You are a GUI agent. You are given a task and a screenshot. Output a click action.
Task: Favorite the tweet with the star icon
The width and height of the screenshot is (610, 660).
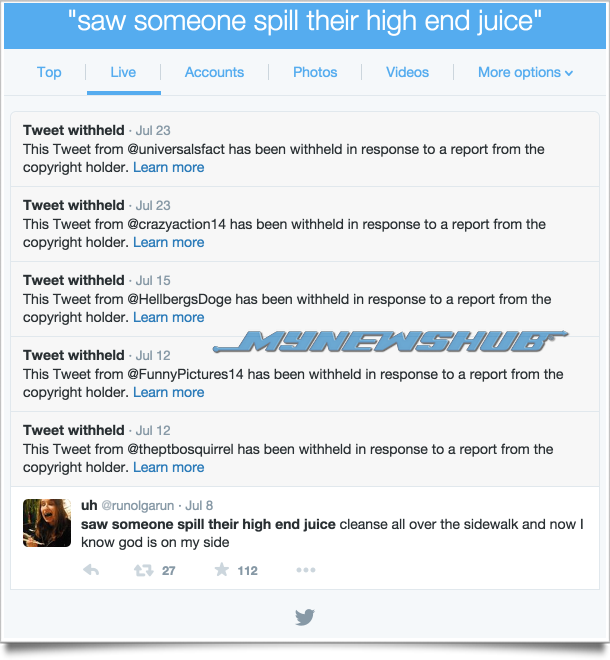pyautogui.click(x=221, y=570)
